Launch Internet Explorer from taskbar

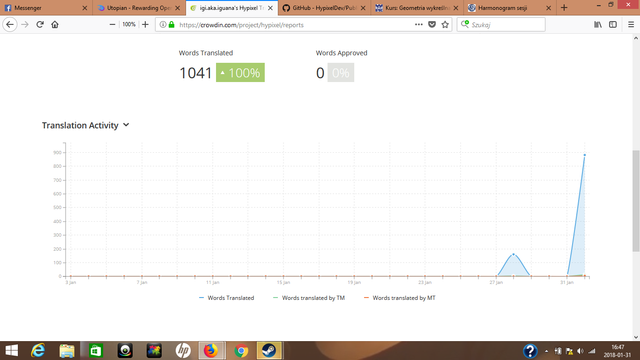[x=38, y=351]
